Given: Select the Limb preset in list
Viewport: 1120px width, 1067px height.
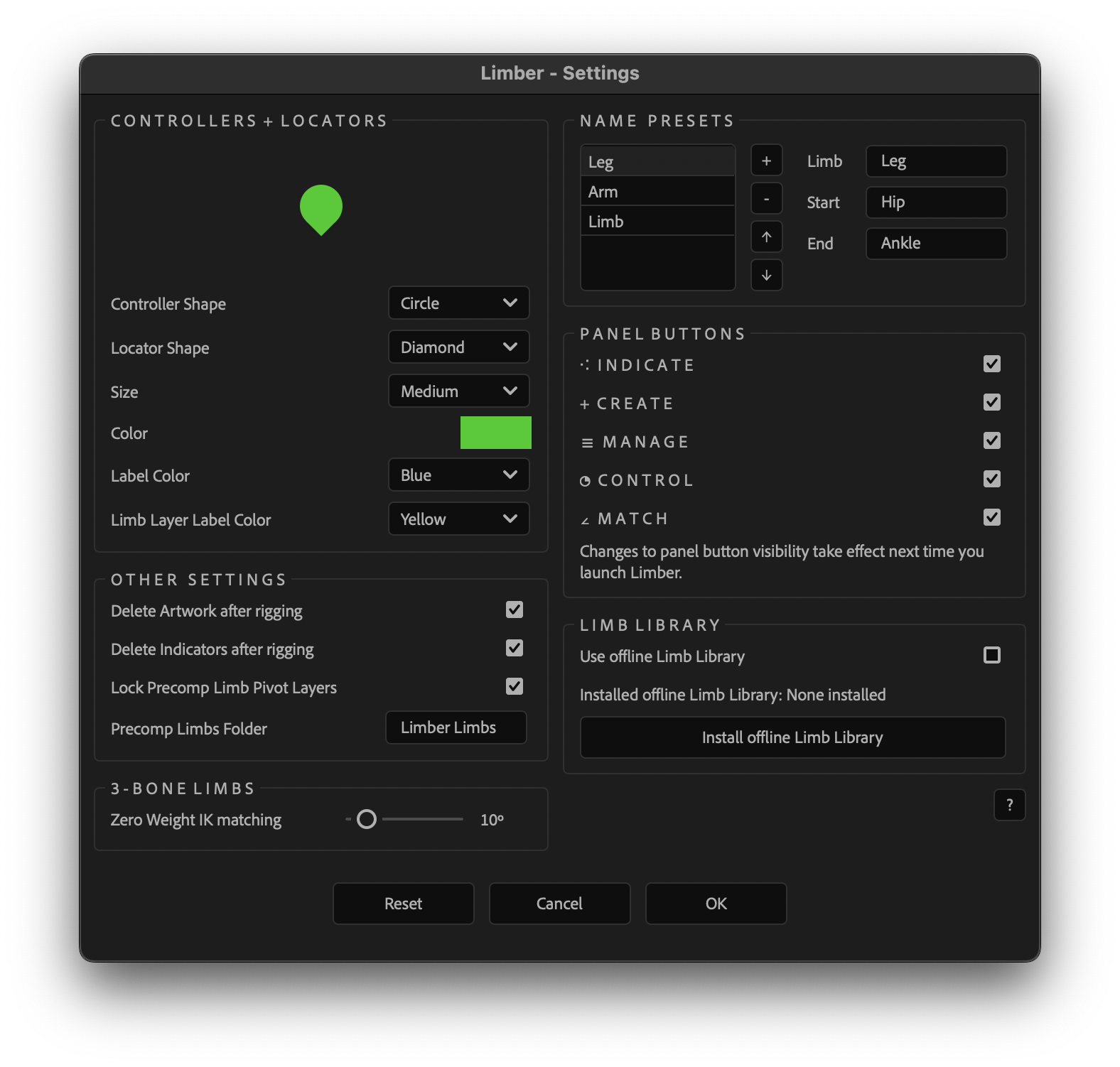Looking at the screenshot, I should click(657, 222).
